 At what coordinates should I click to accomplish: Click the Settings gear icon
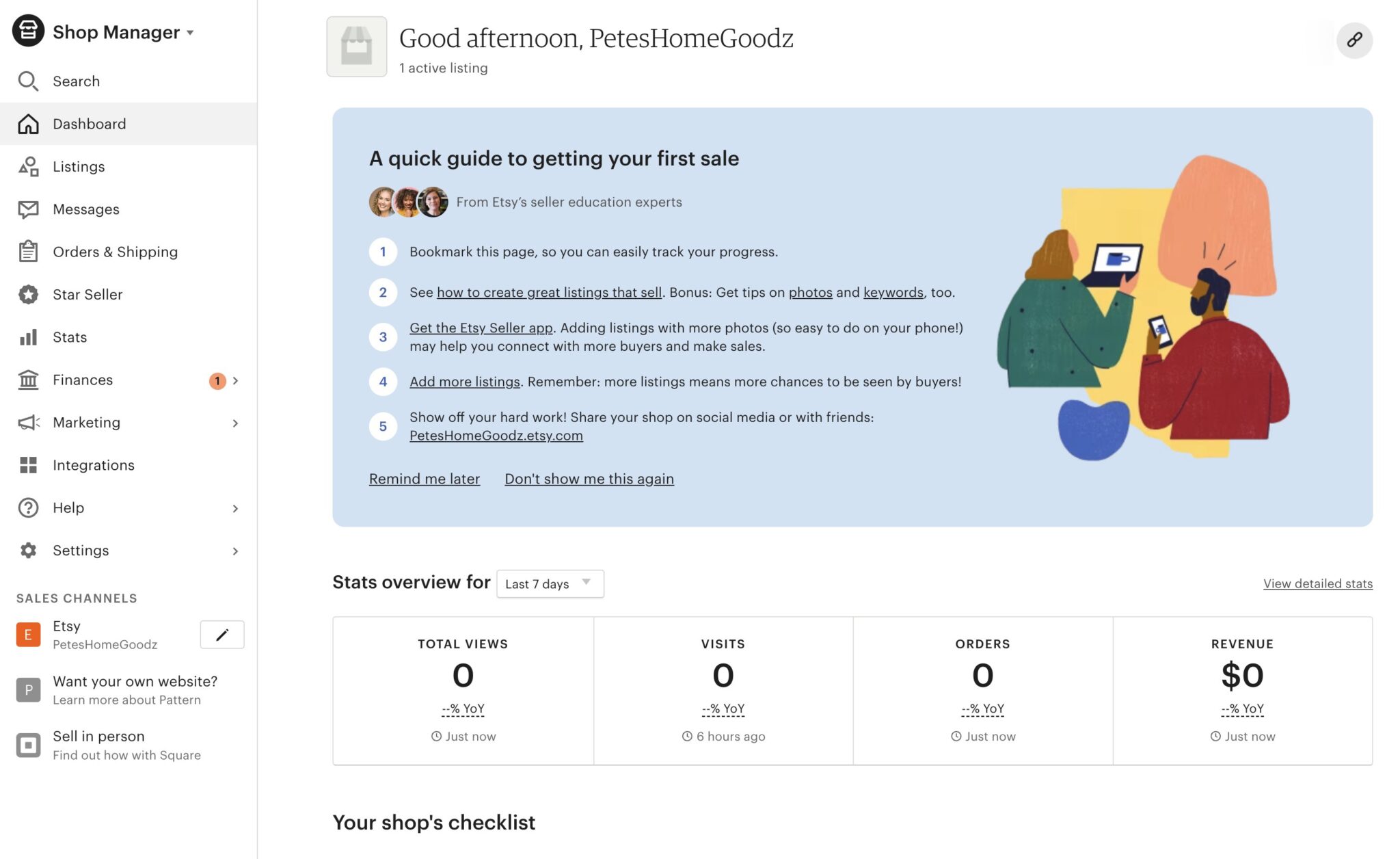[28, 551]
